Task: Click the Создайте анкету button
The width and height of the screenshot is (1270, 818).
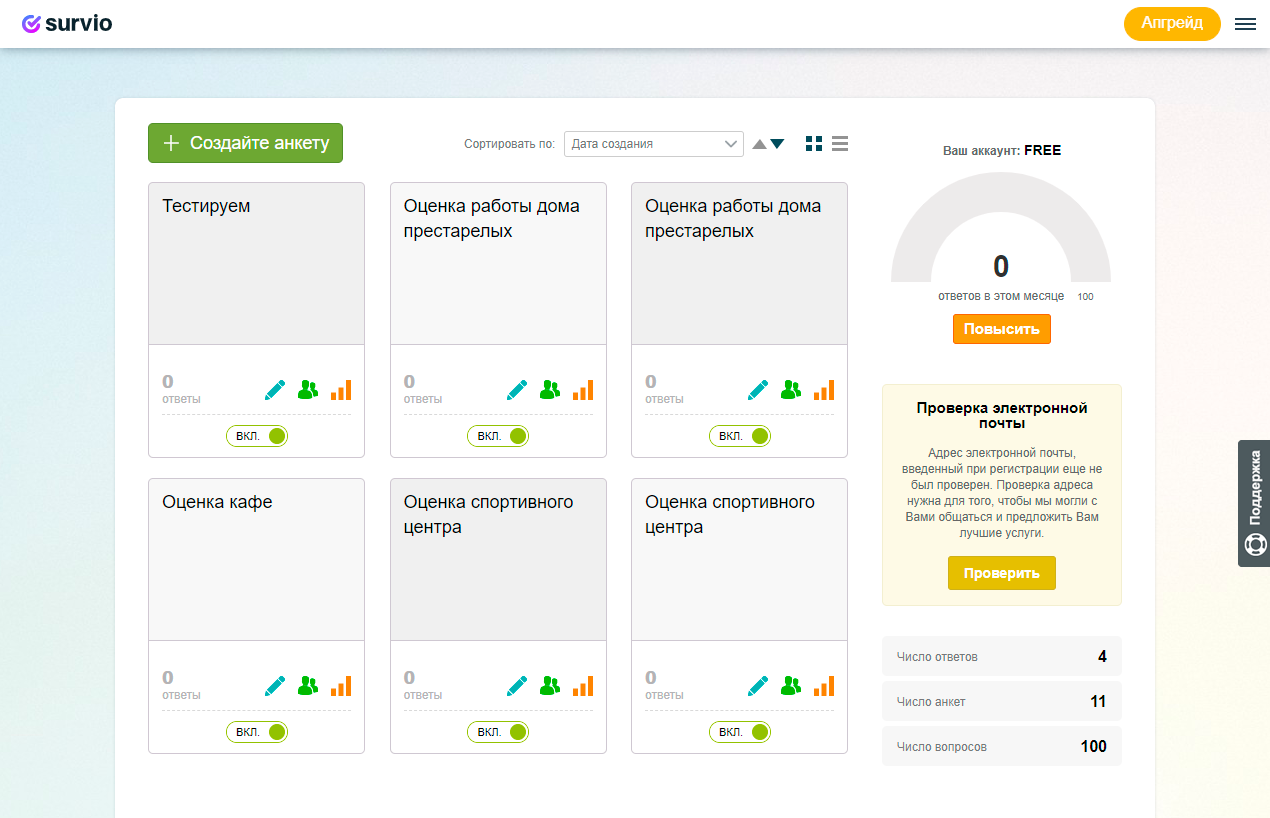Action: click(245, 143)
